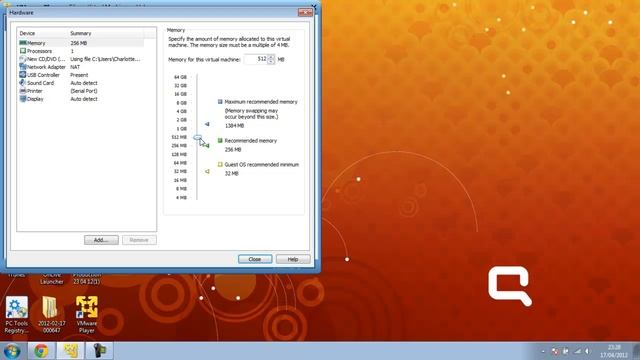The height and width of the screenshot is (360, 640).
Task: Click the guest OS minimum yellow marker
Action: coord(207,171)
